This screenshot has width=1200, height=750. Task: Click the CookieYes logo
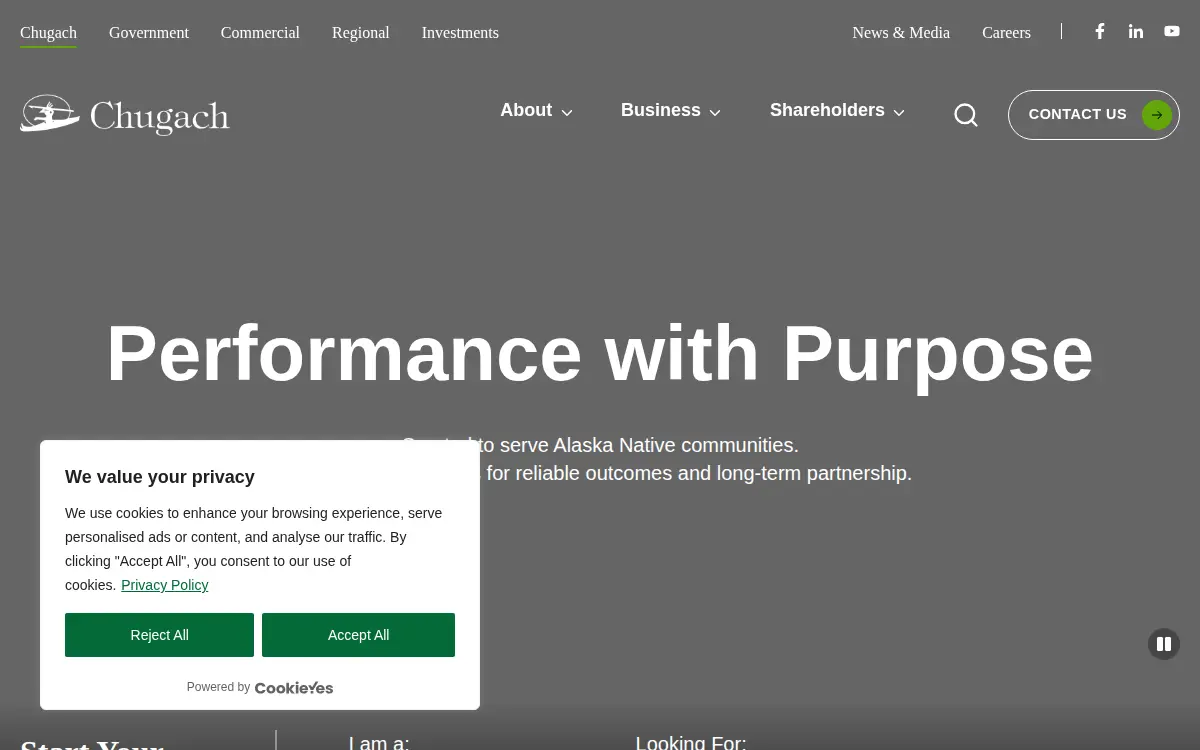(x=294, y=688)
